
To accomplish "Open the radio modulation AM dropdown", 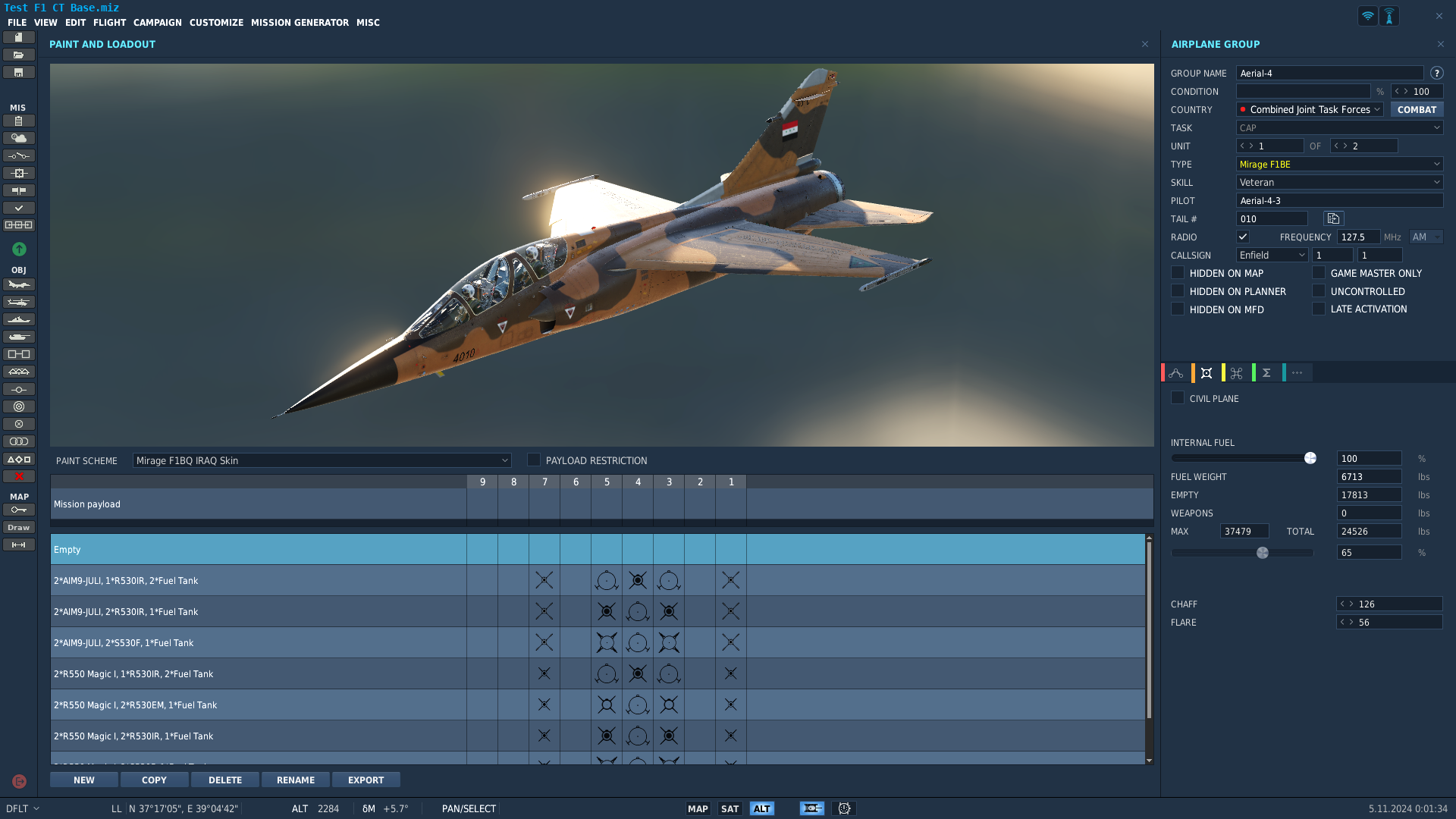I will (1426, 237).
